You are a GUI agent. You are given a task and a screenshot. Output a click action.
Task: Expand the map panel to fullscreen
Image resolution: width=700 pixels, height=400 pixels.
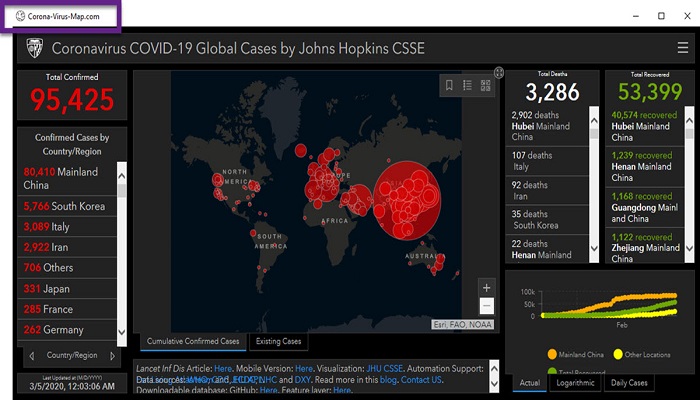tap(499, 73)
